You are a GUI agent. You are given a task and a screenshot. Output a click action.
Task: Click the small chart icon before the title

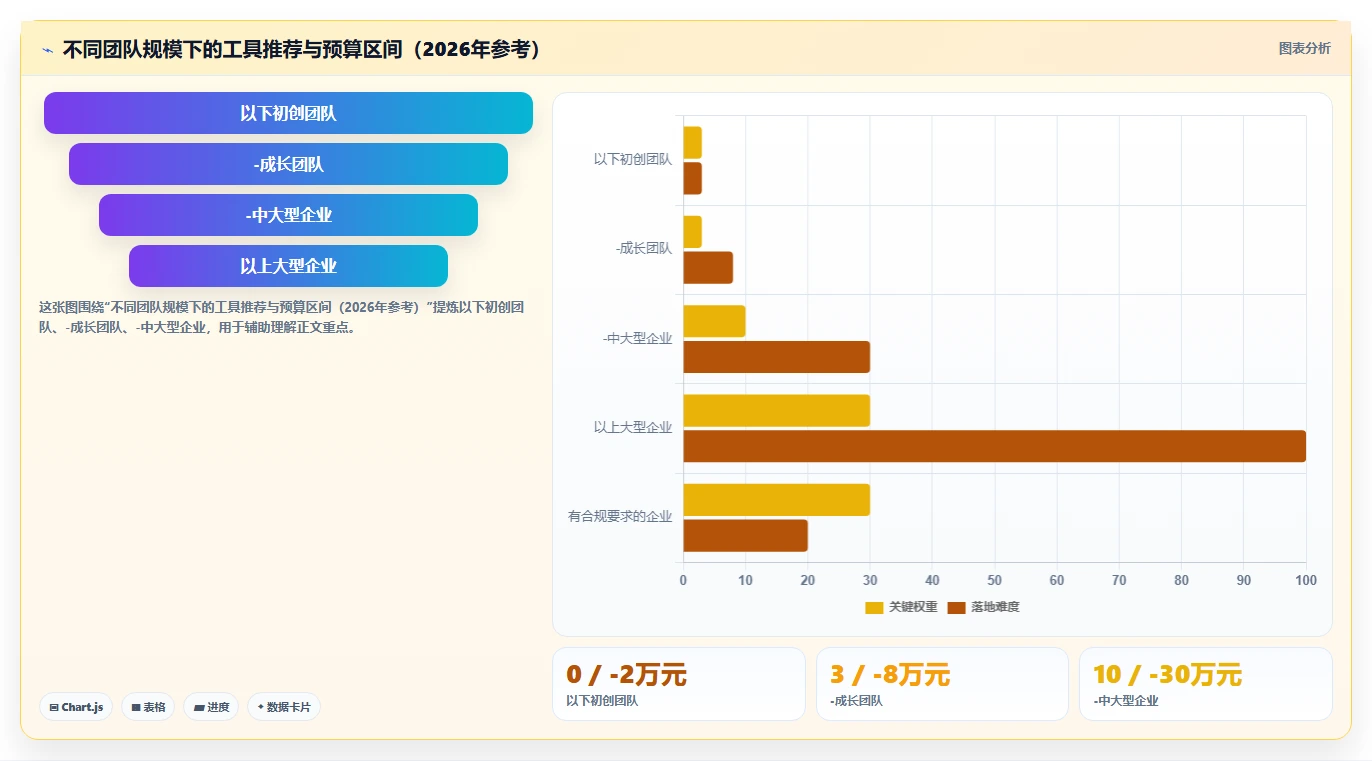47,50
